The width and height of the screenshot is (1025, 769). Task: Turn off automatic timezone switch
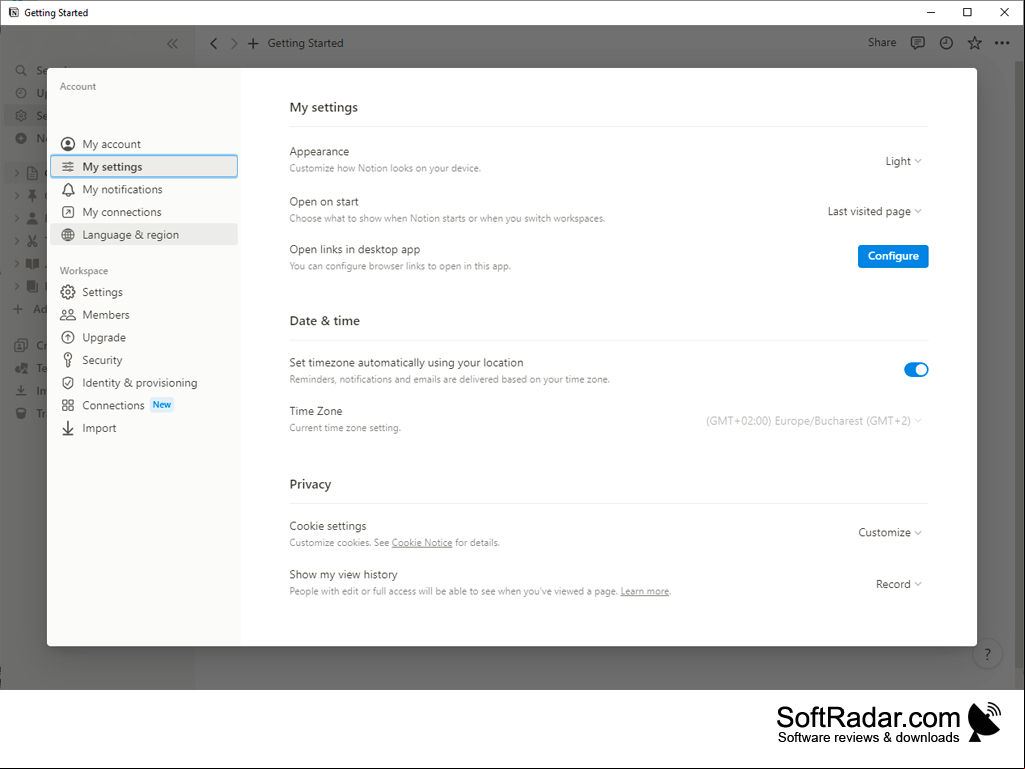[x=916, y=370]
